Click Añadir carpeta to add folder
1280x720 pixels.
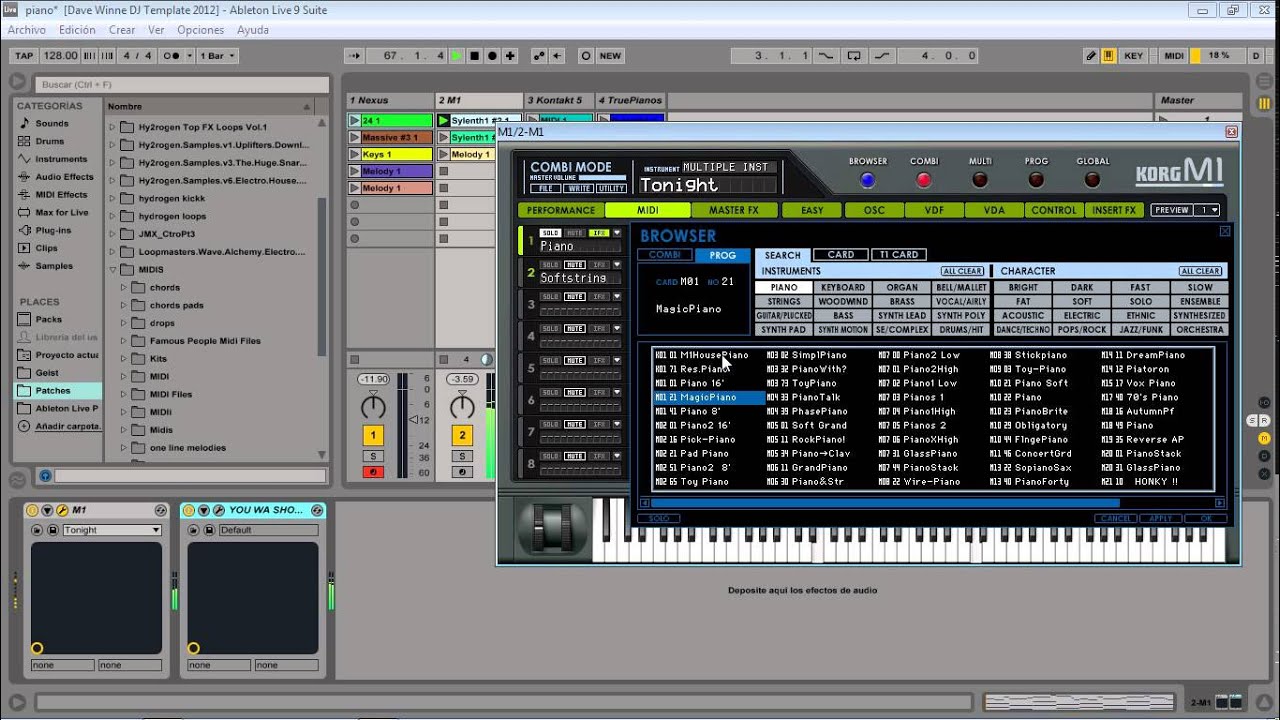click(68, 426)
